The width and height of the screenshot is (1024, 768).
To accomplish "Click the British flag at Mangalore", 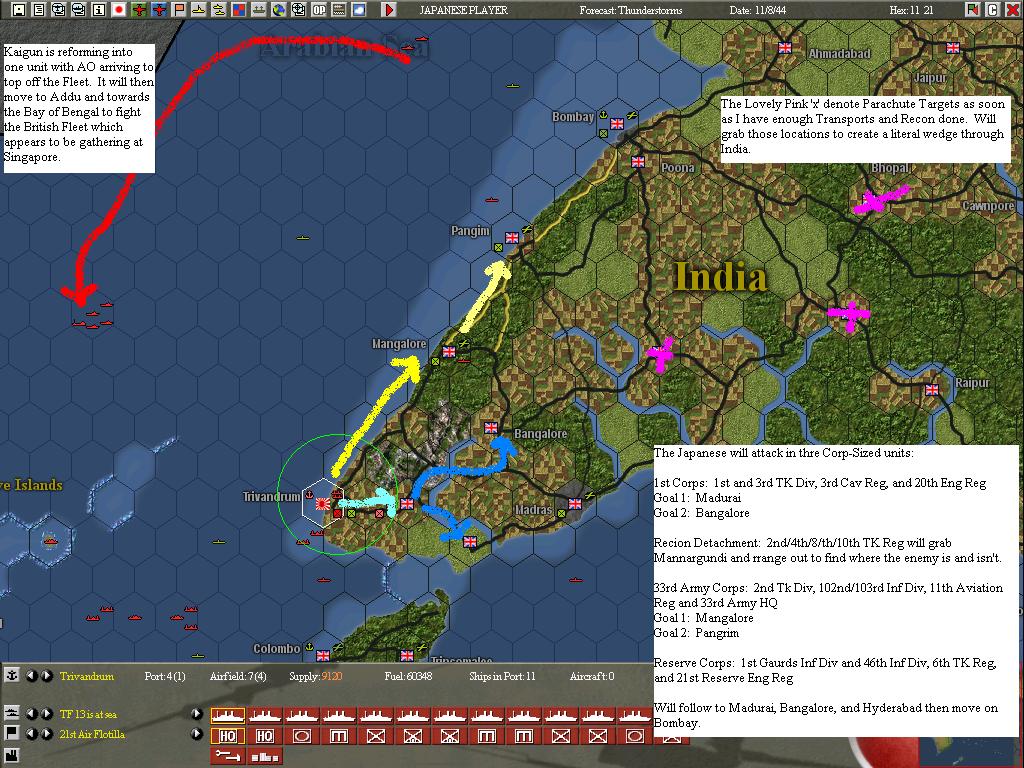I will click(x=449, y=352).
